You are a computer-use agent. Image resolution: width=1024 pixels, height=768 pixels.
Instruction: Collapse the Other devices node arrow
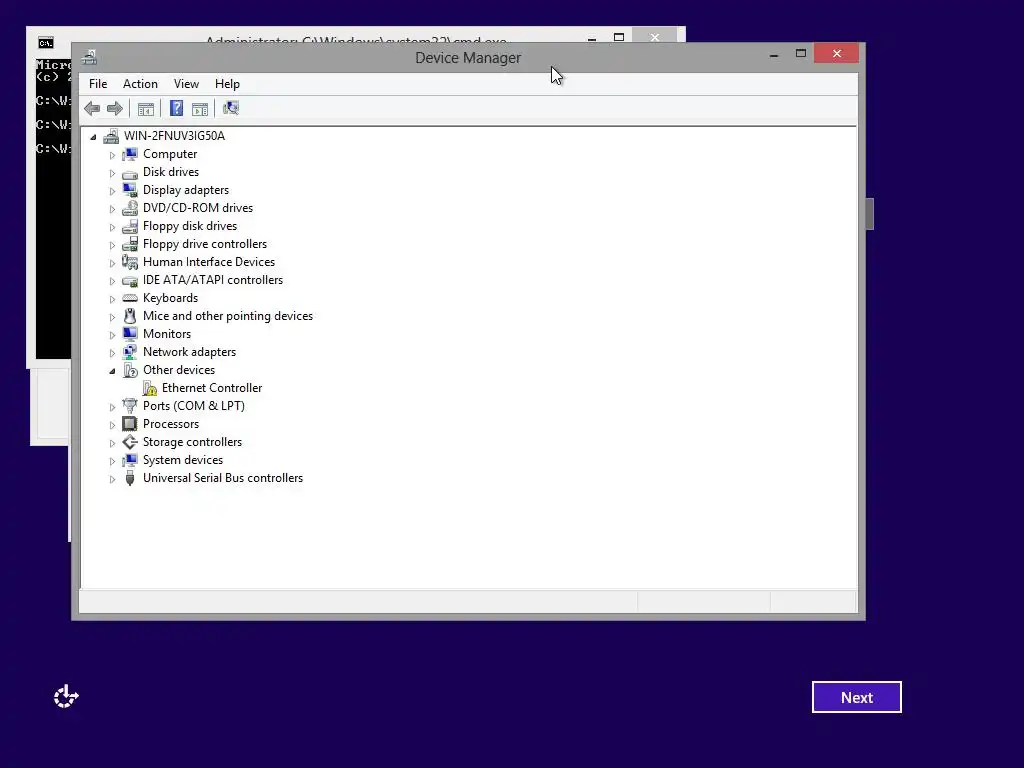coord(112,371)
